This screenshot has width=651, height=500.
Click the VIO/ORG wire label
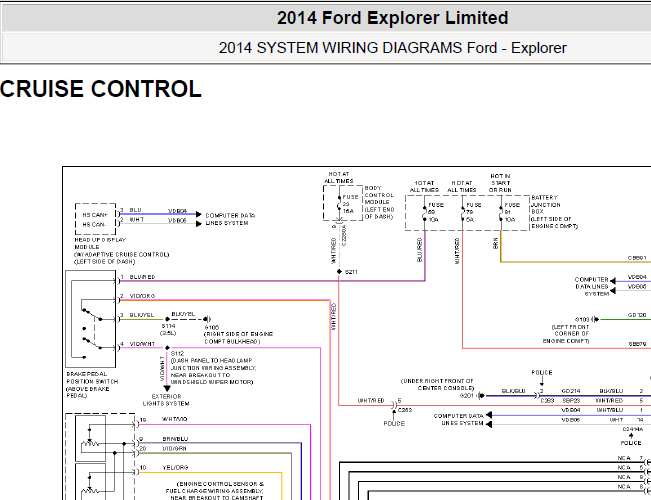pyautogui.click(x=142, y=296)
